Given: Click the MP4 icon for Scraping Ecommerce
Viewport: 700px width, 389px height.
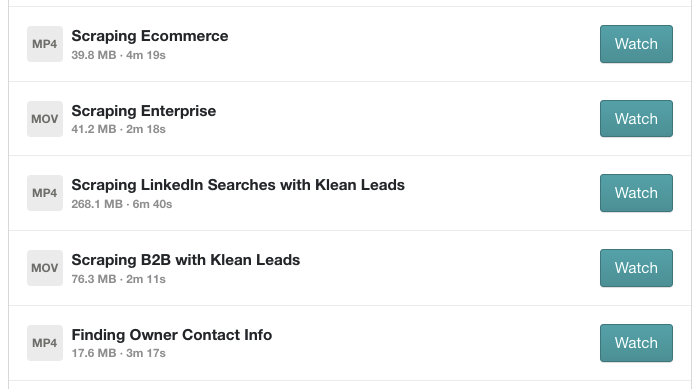Looking at the screenshot, I should 45,44.
